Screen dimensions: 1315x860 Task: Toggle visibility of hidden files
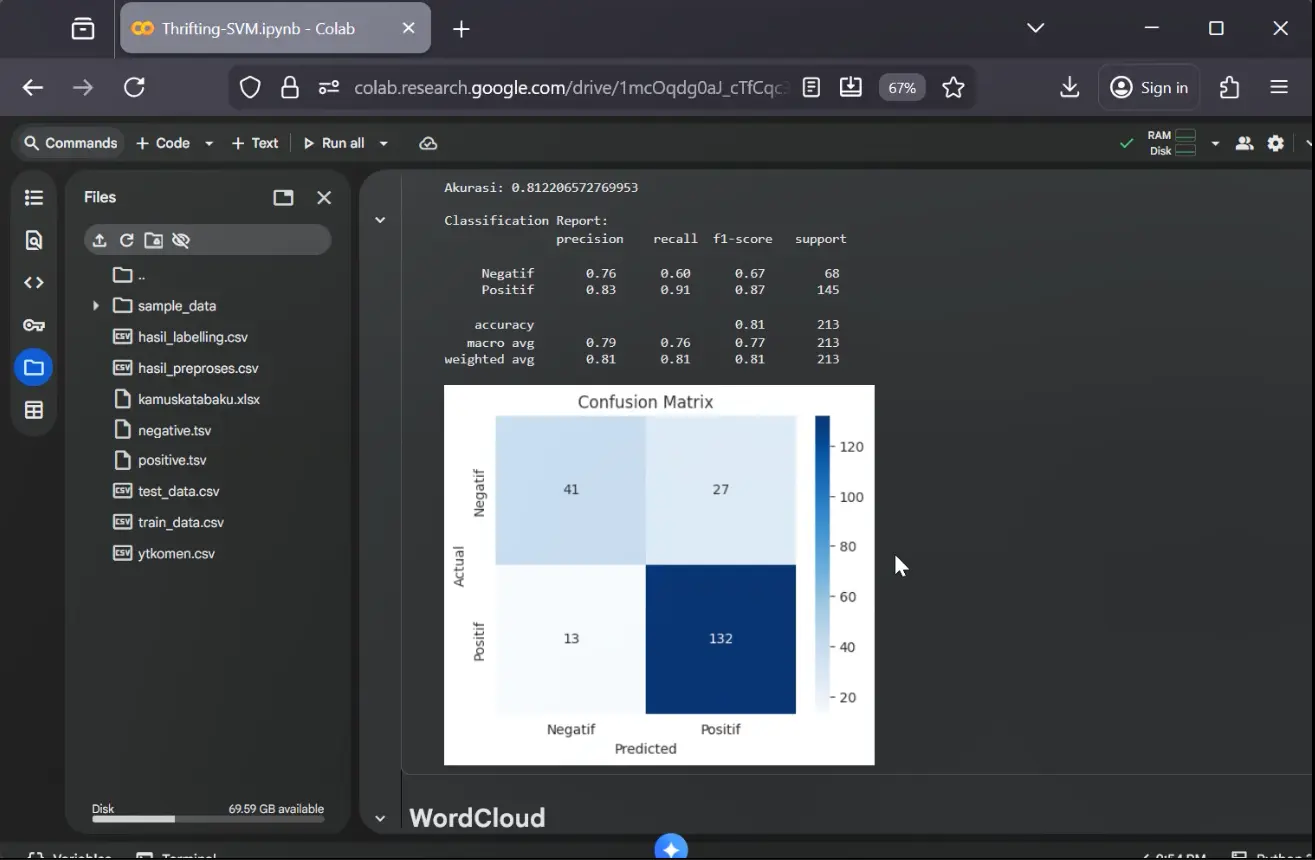click(181, 240)
